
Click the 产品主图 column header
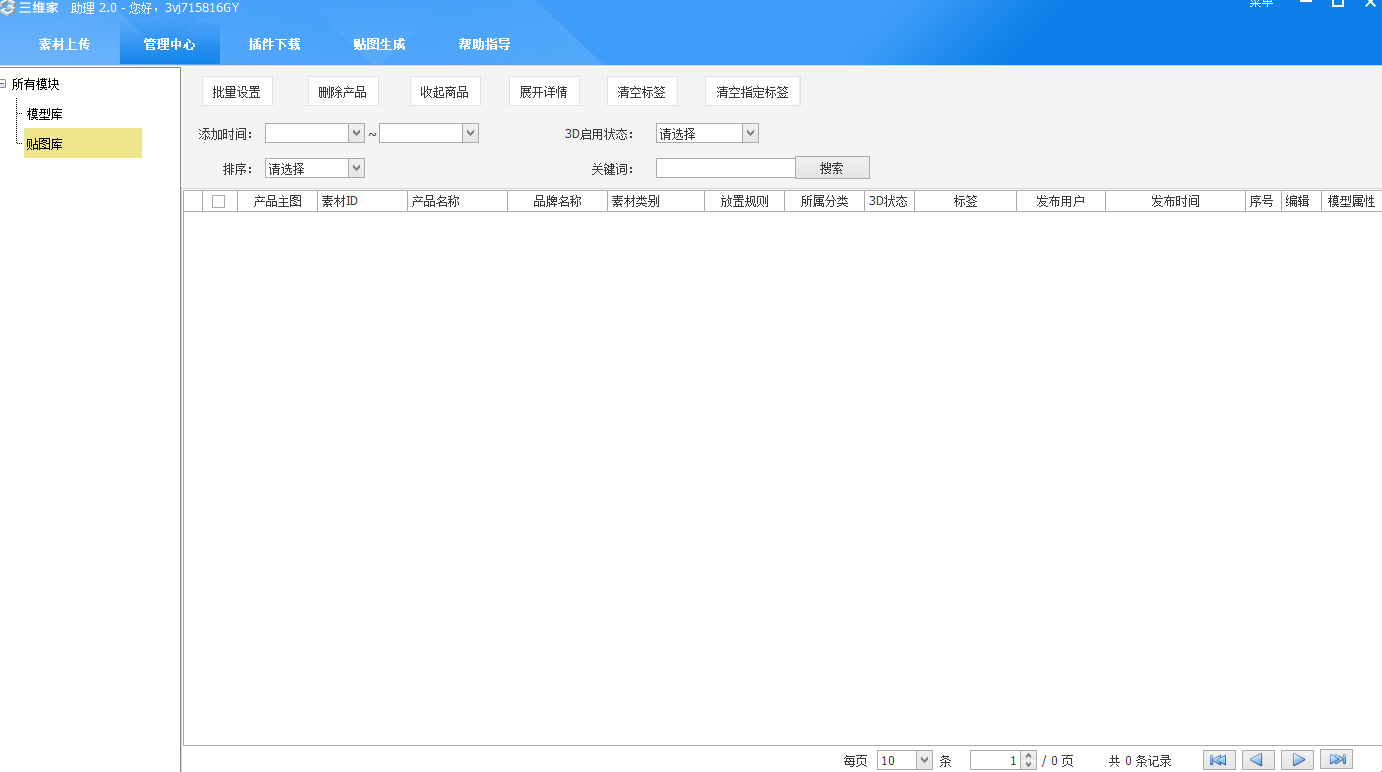[278, 201]
